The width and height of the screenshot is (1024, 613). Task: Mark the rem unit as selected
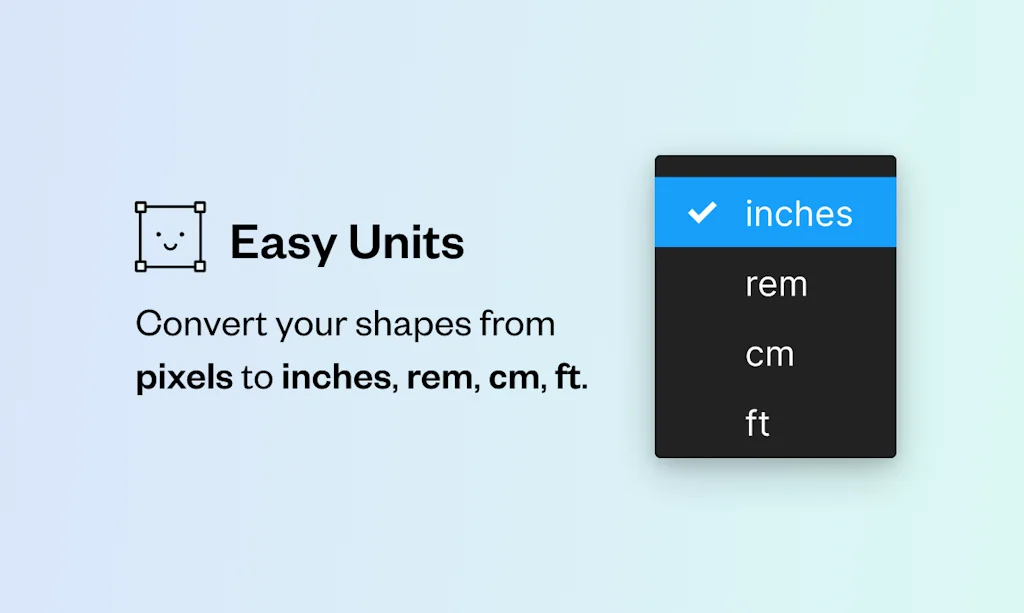[775, 284]
